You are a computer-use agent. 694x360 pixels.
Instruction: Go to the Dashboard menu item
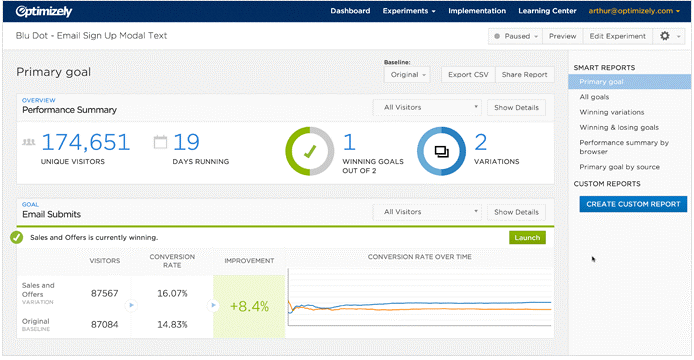(x=350, y=11)
